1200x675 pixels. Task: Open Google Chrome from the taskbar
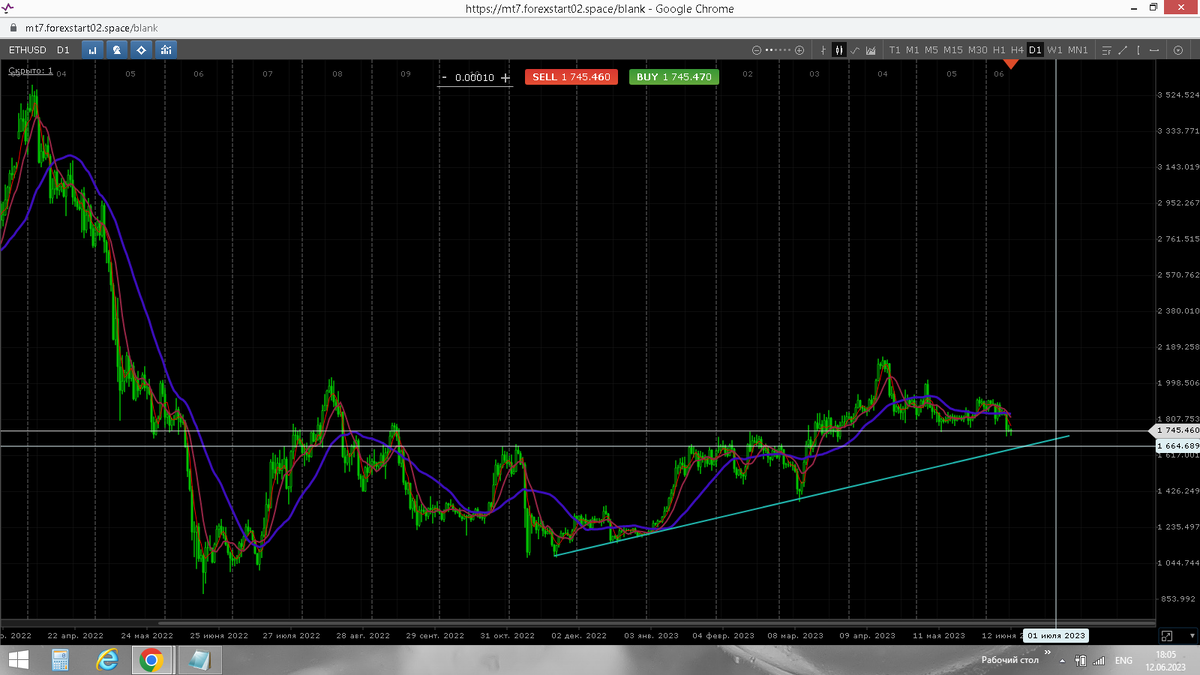click(x=152, y=660)
